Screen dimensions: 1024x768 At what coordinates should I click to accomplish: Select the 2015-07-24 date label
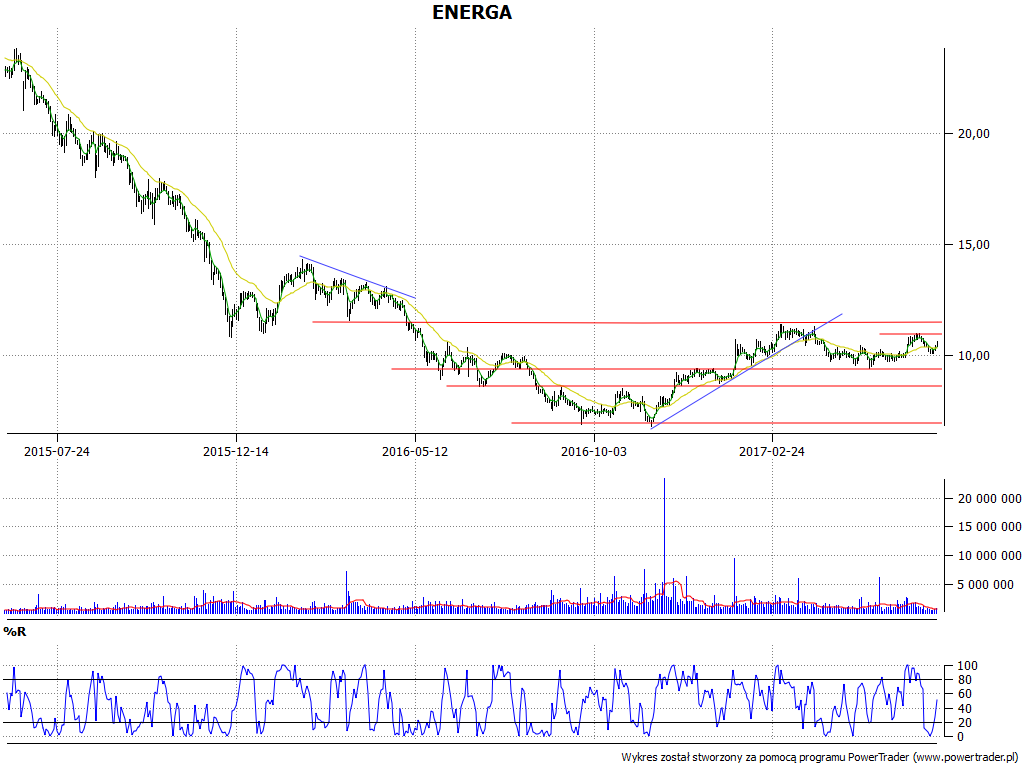click(x=57, y=451)
